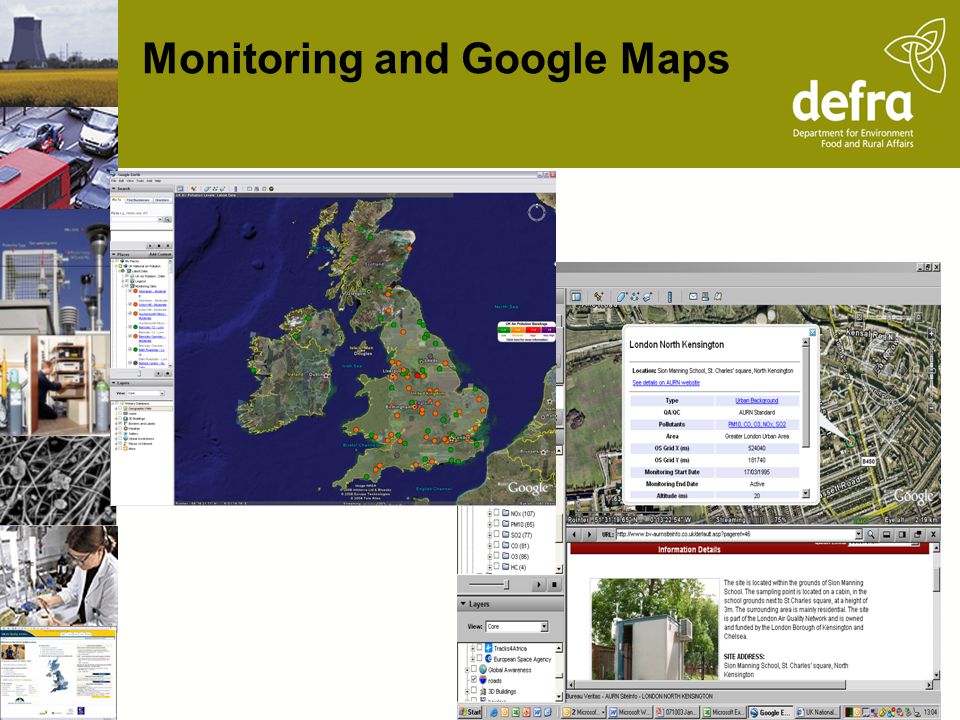Tick the PM10 (65) checkbox
The width and height of the screenshot is (960, 720).
[x=497, y=524]
